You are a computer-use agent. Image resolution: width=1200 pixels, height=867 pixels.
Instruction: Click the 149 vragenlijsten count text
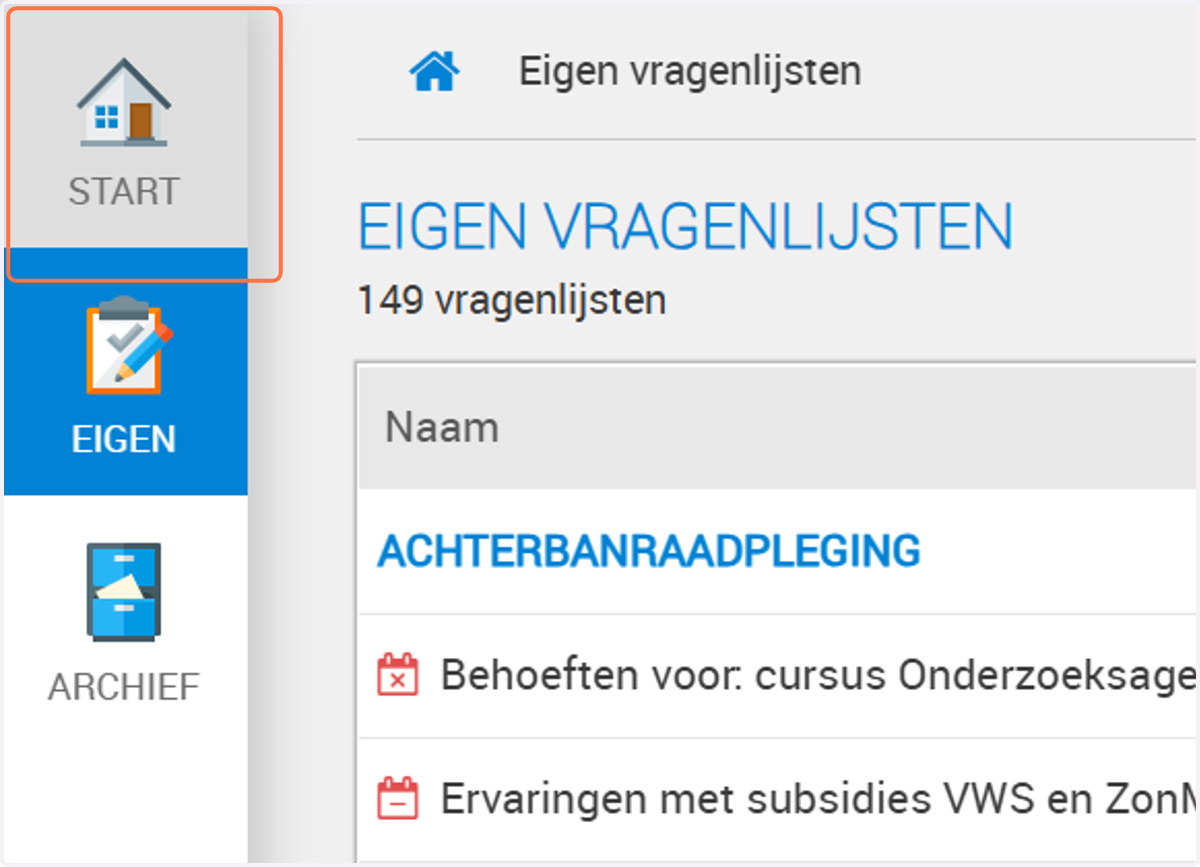click(512, 299)
